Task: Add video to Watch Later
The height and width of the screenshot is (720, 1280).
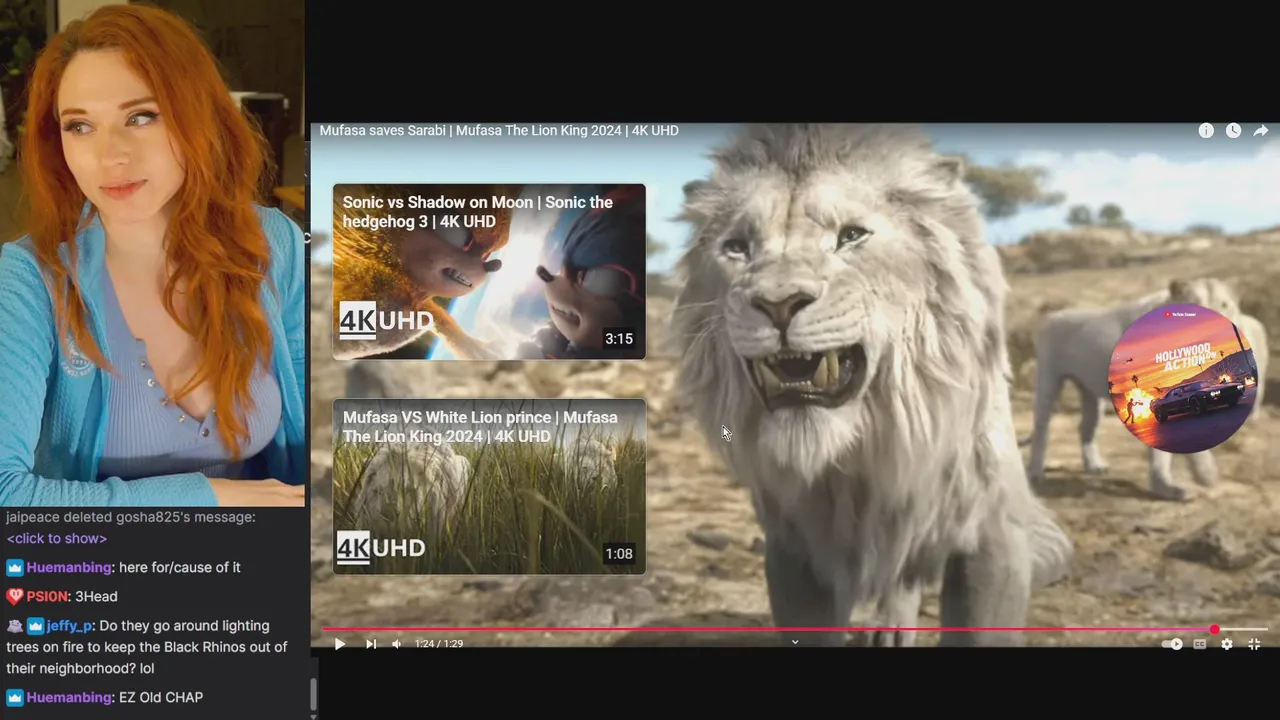Action: (x=1233, y=131)
